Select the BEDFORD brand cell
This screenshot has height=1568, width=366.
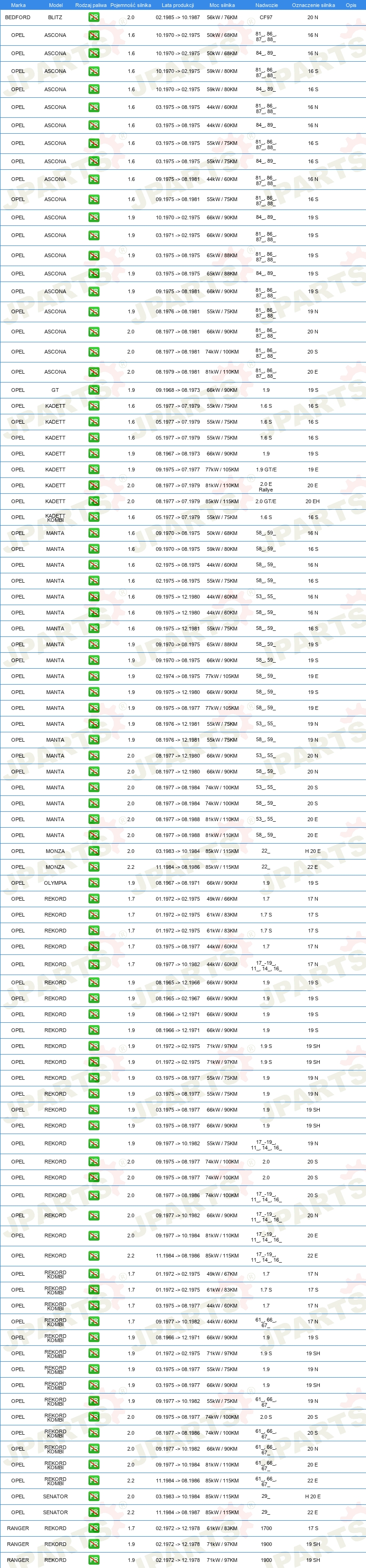(18, 18)
